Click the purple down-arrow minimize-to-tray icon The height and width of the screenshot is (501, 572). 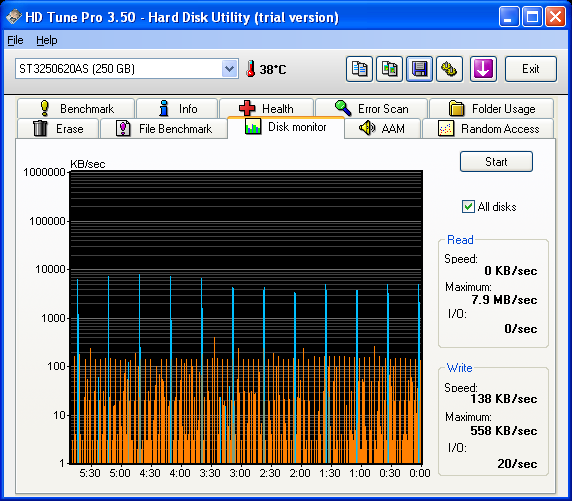coord(483,69)
